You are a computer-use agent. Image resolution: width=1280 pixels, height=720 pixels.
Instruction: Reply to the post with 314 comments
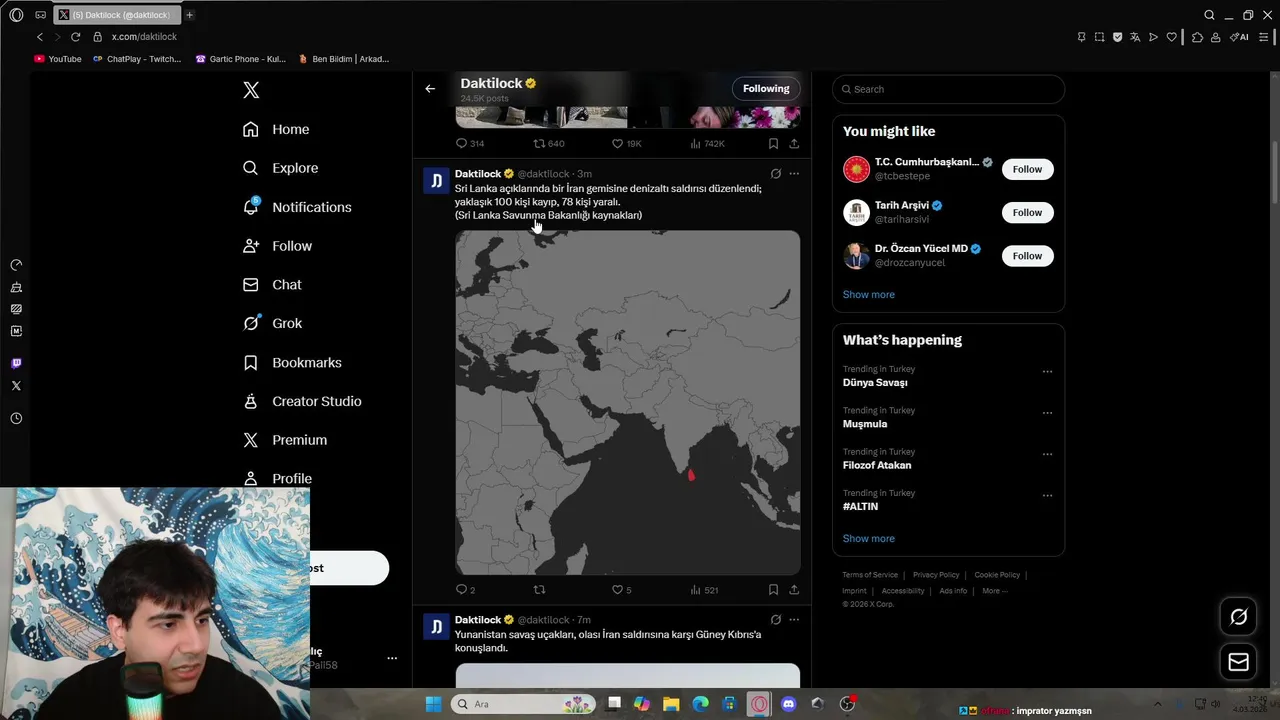pos(469,144)
